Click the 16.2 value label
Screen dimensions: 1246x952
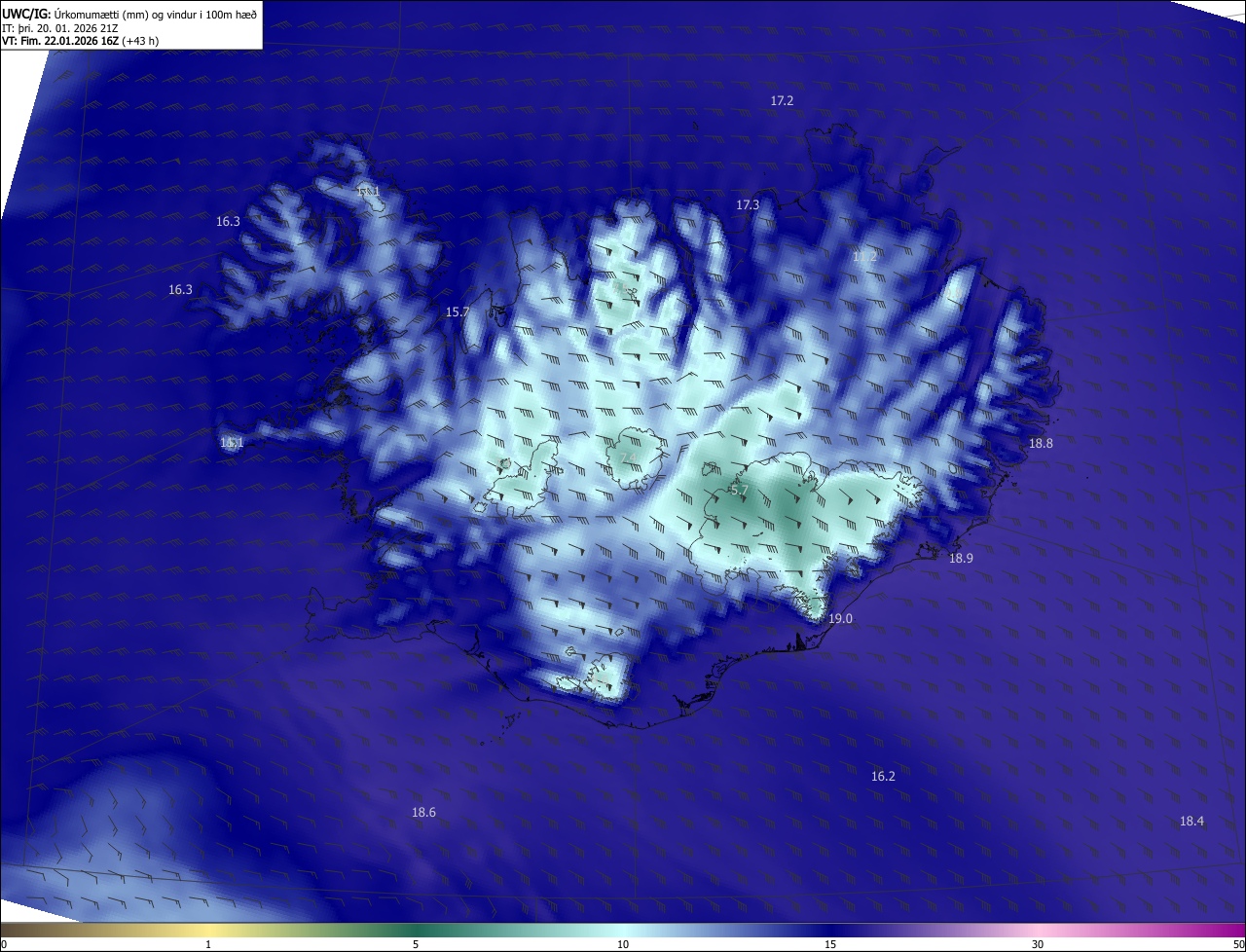[x=883, y=777]
